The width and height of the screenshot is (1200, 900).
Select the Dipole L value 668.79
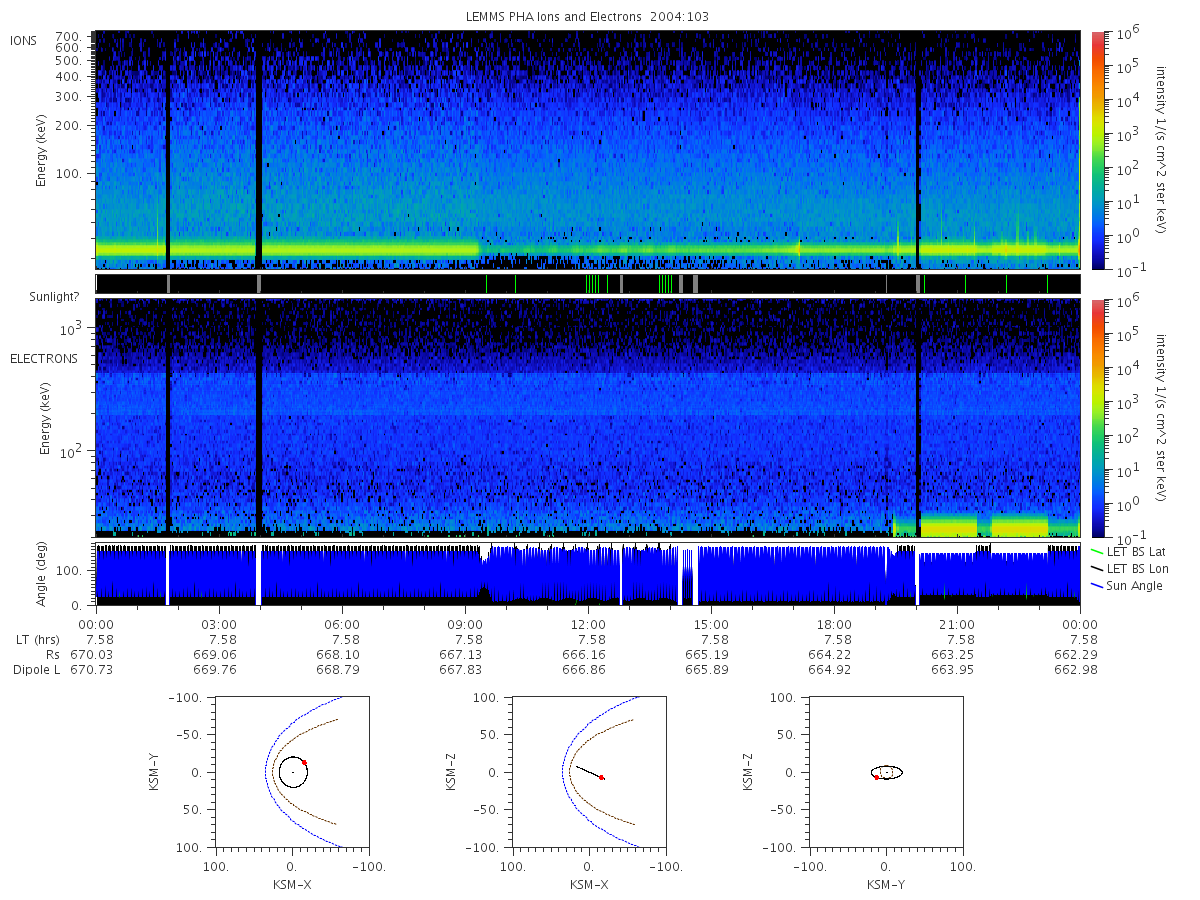pyautogui.click(x=337, y=669)
